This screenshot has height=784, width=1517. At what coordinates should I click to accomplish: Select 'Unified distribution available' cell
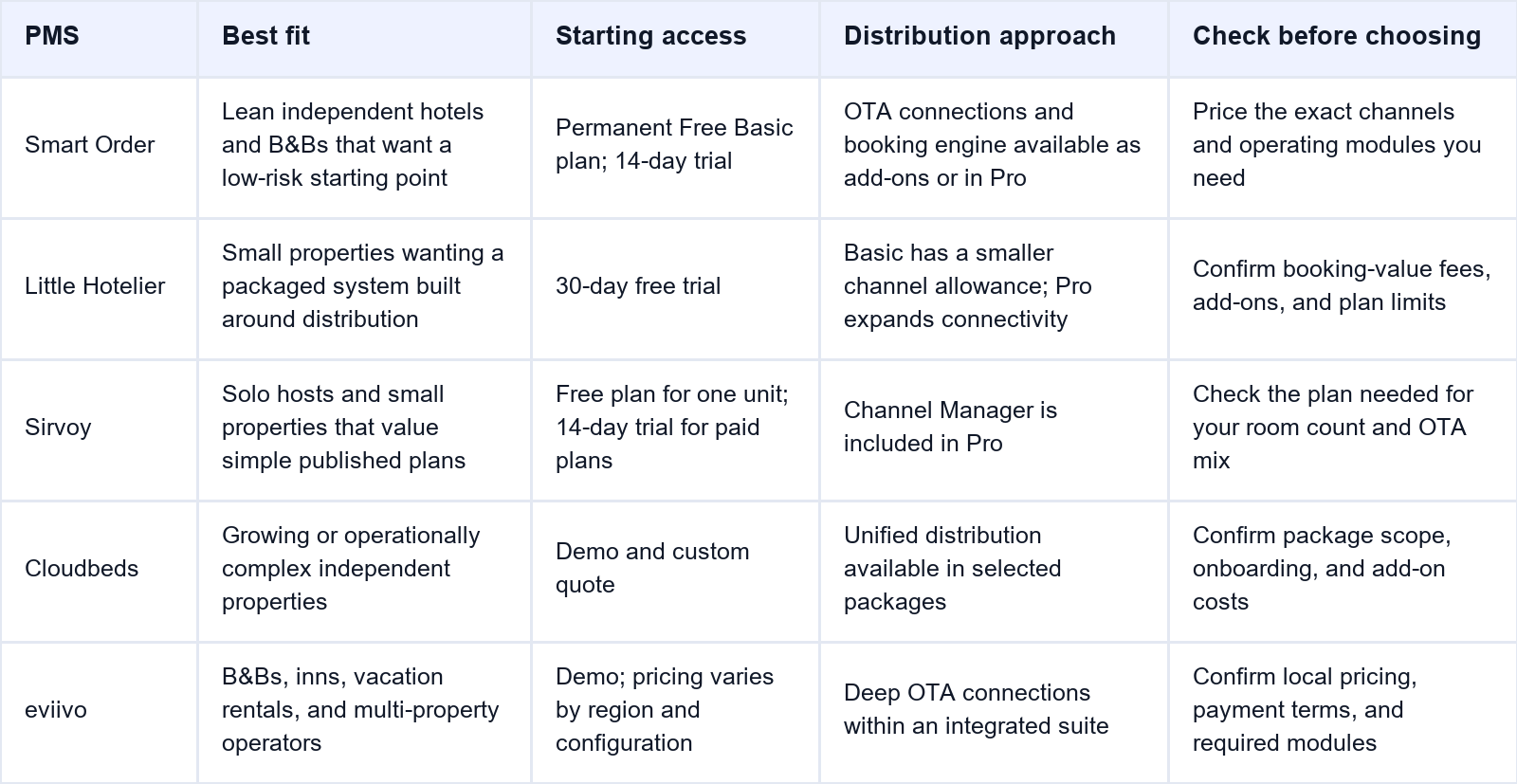coord(994,572)
